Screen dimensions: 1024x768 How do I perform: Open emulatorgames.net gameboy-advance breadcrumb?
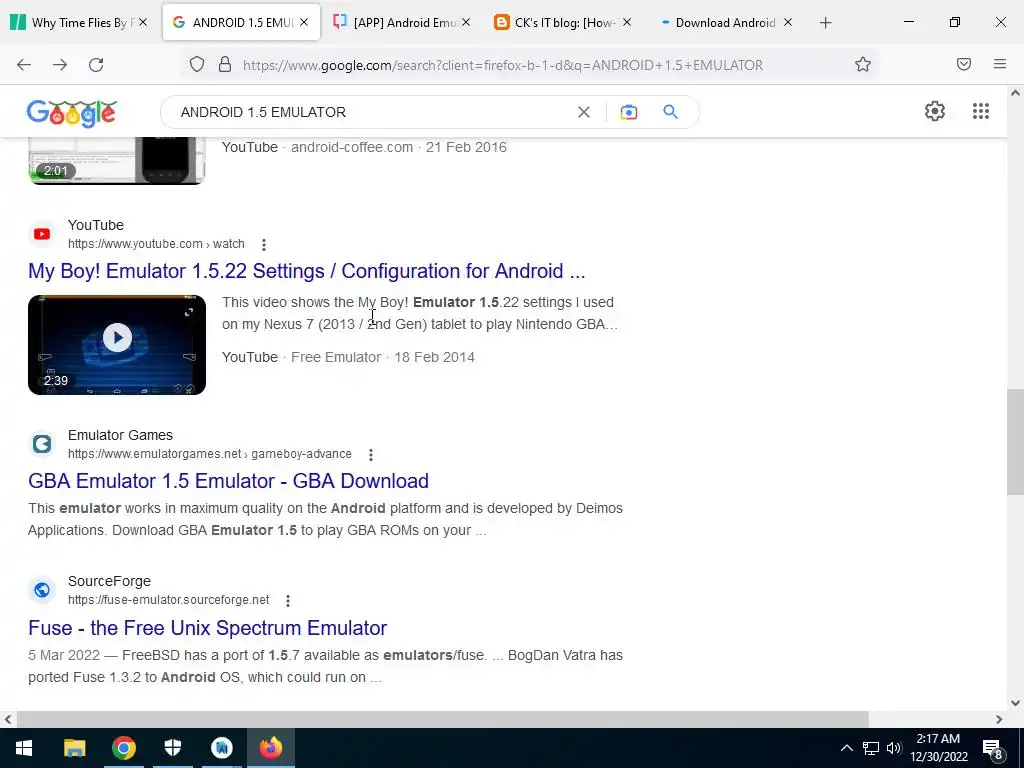pyautogui.click(x=210, y=454)
